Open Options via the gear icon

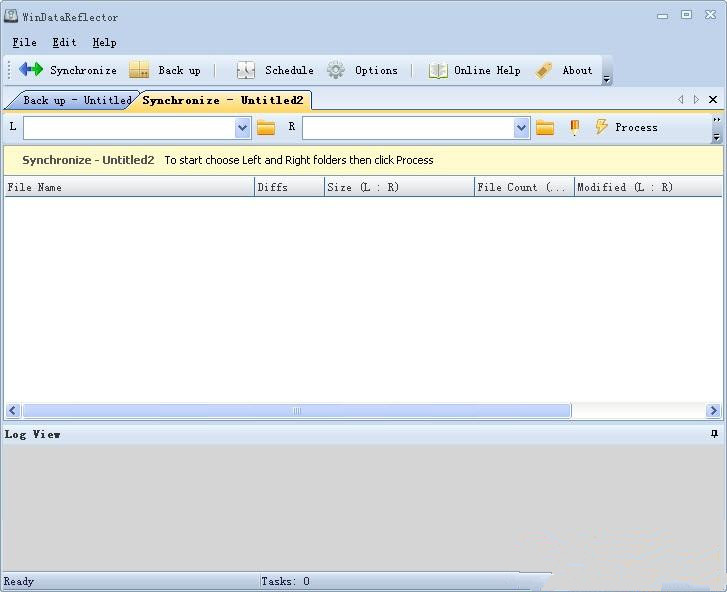[x=336, y=70]
